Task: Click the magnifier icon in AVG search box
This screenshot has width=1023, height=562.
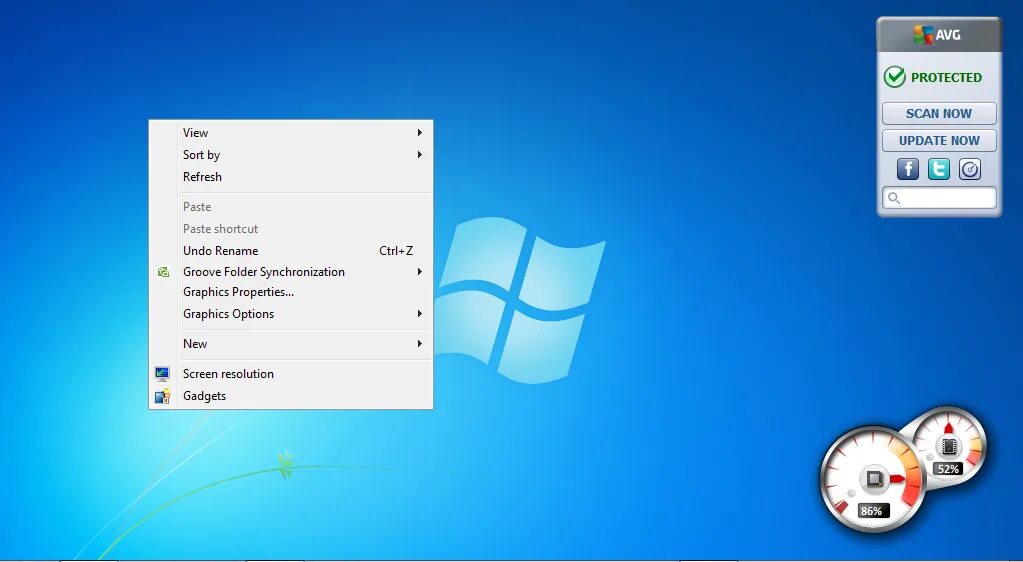Action: pyautogui.click(x=894, y=198)
